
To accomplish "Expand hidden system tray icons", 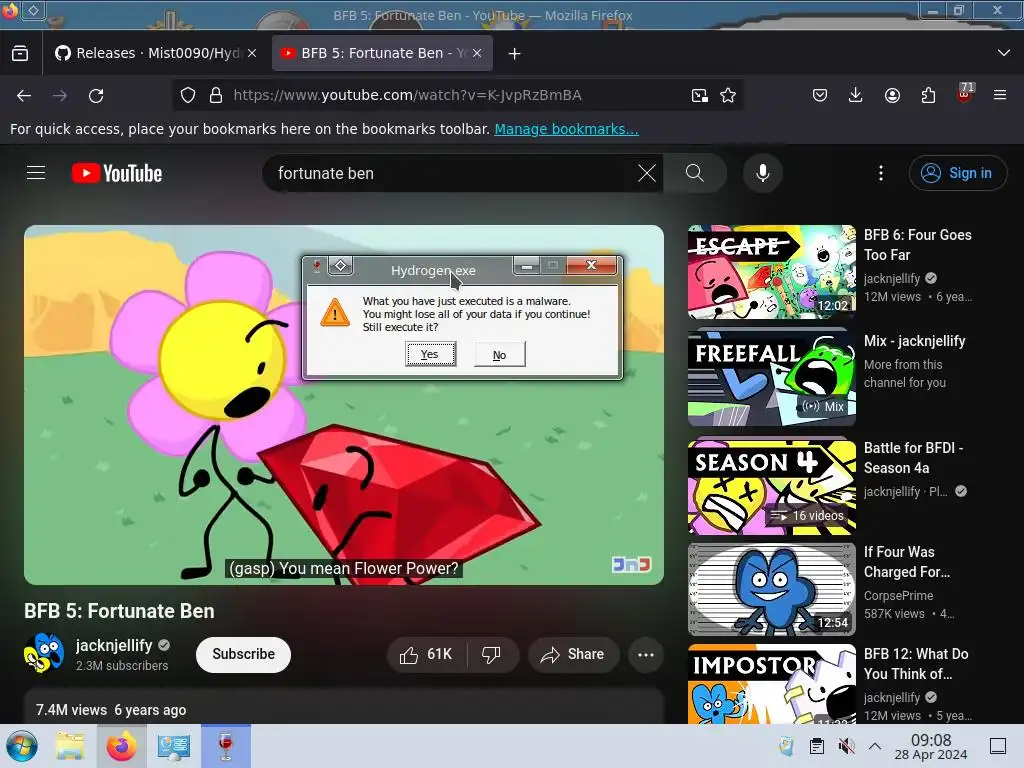I will click(875, 746).
